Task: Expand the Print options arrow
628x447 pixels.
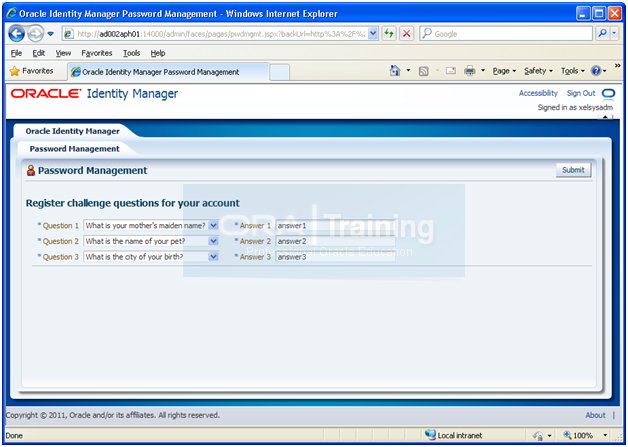Action: pyautogui.click(x=483, y=71)
